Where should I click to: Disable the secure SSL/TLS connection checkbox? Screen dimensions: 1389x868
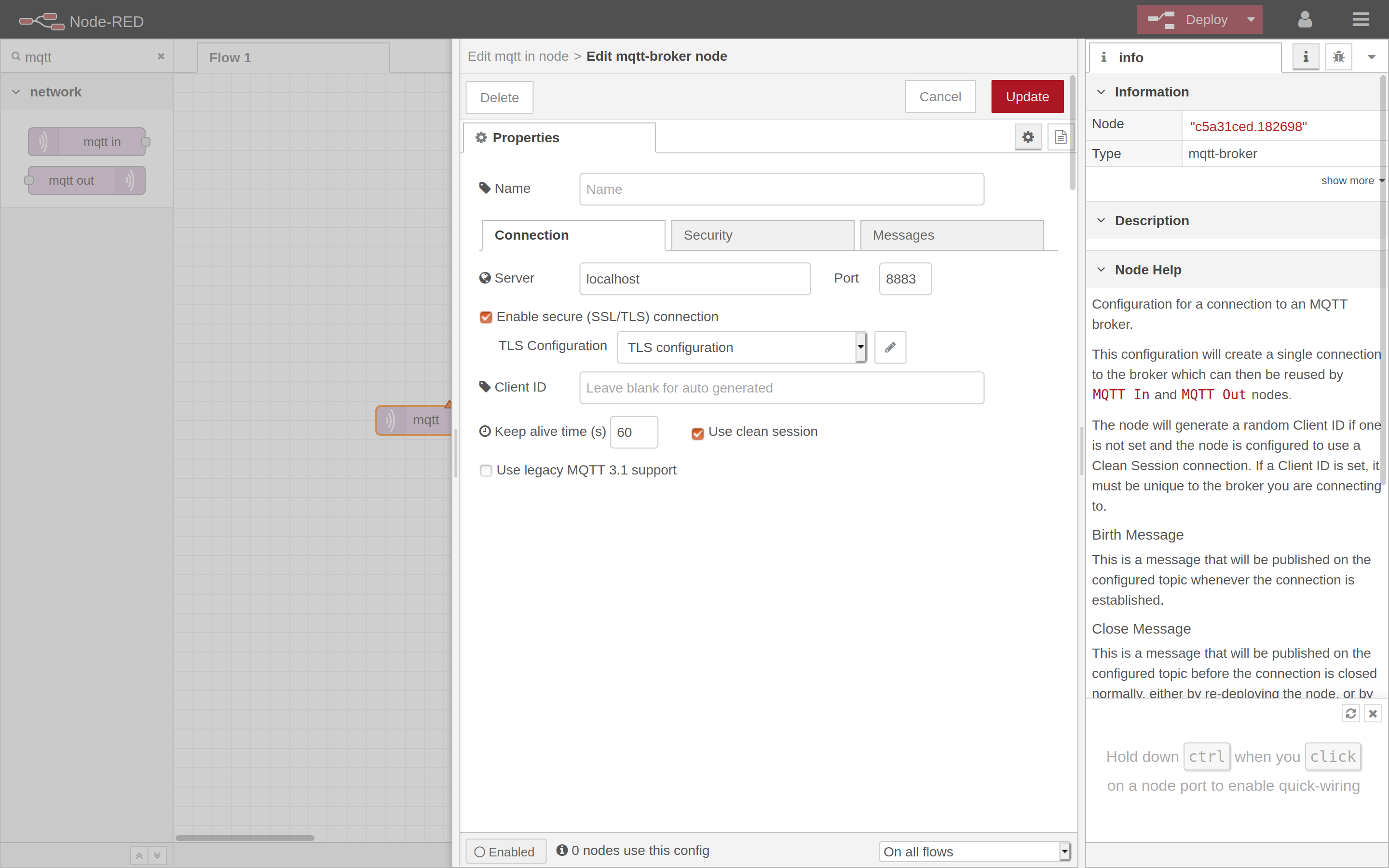point(486,316)
